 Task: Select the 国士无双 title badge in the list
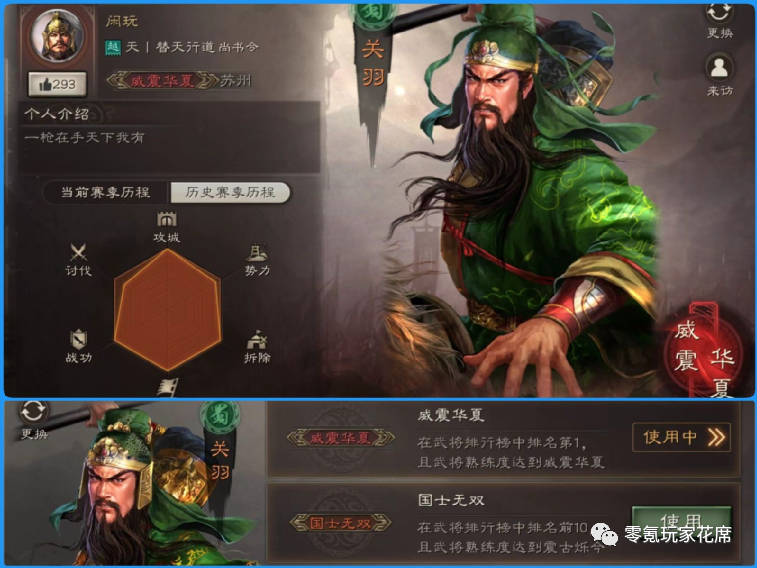[x=340, y=523]
